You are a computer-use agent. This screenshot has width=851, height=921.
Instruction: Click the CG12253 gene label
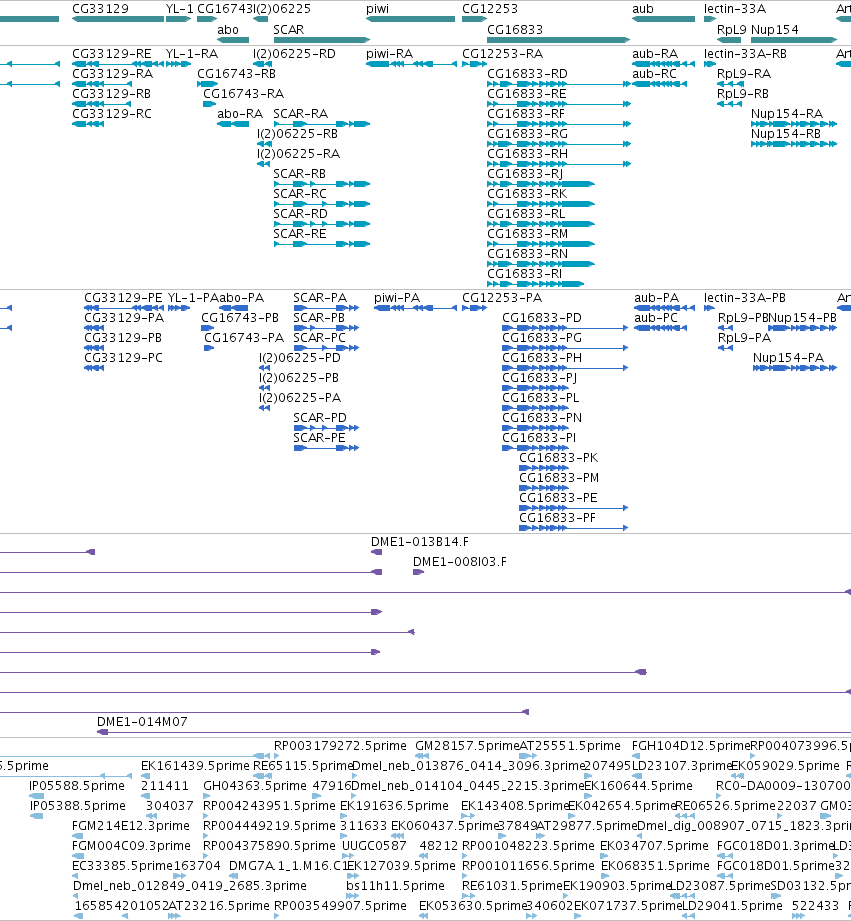tap(490, 9)
